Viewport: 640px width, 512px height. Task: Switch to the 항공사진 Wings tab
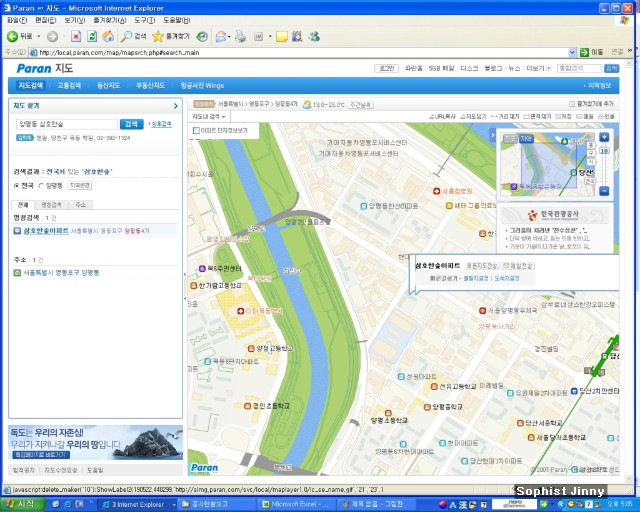(x=202, y=86)
